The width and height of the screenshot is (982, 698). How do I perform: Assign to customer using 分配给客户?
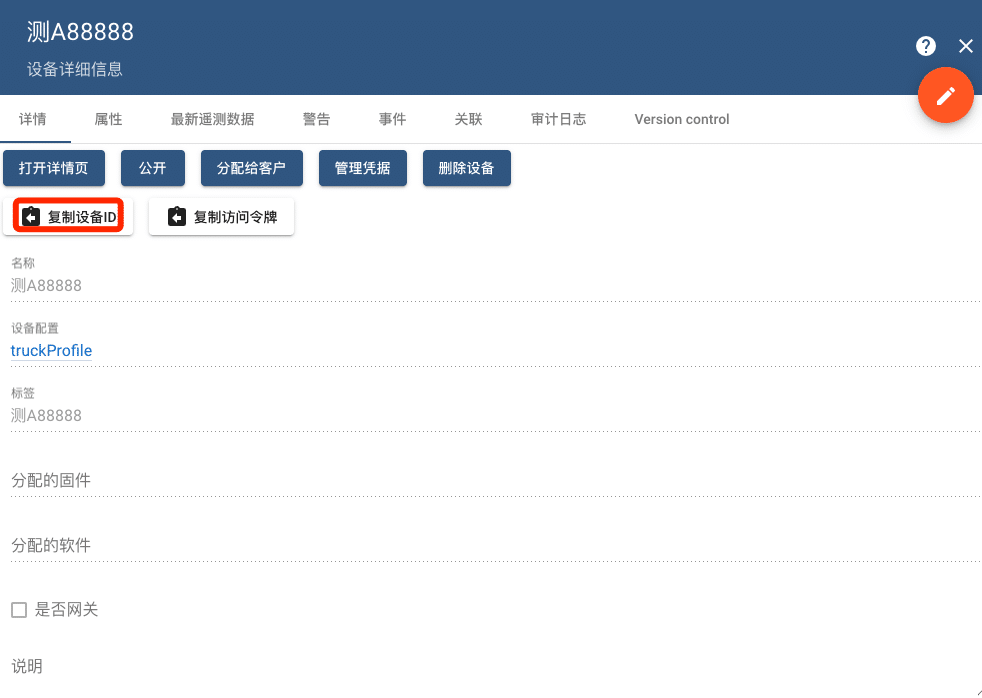point(251,168)
